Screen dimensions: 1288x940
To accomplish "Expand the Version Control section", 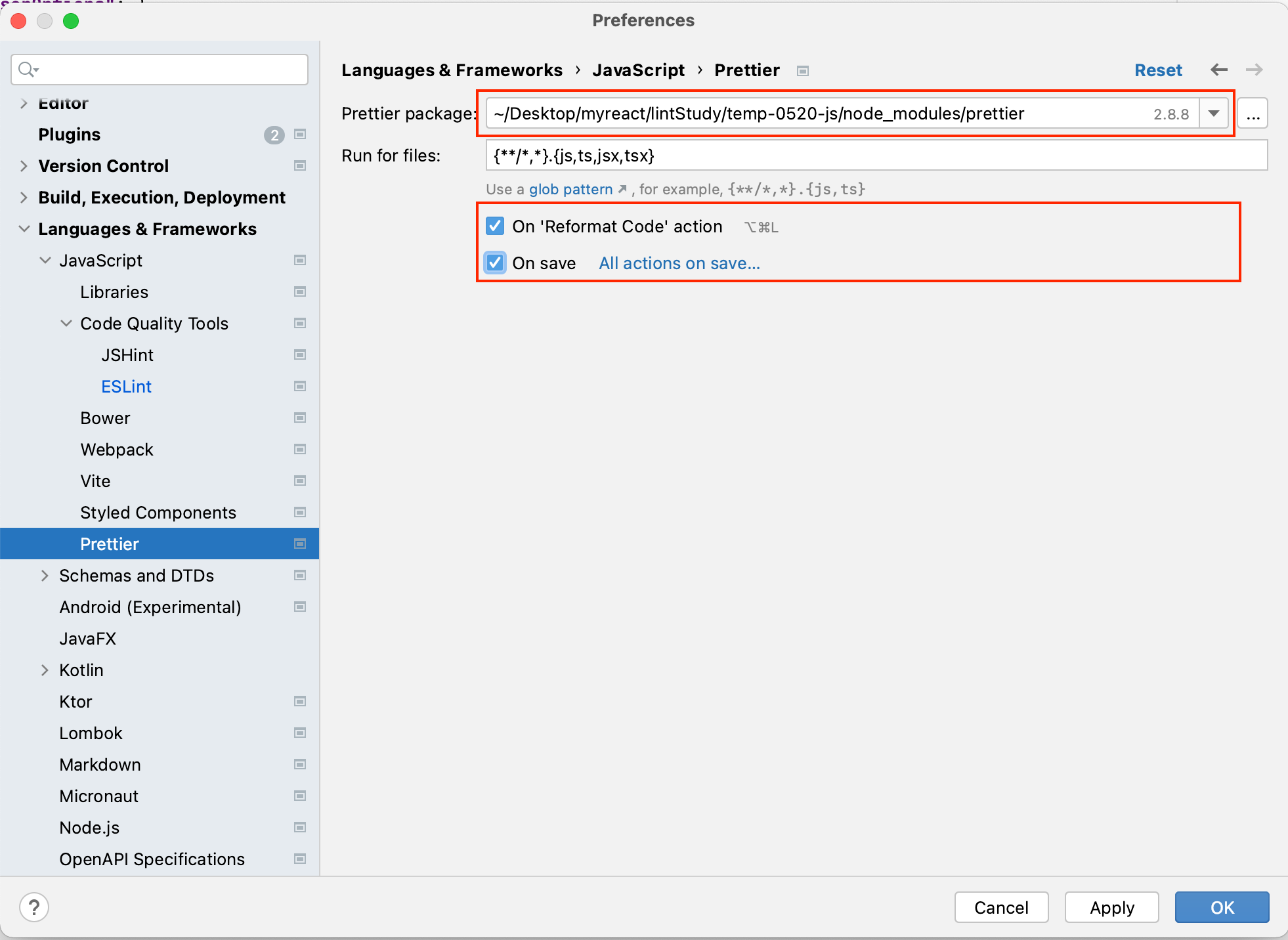I will [24, 166].
